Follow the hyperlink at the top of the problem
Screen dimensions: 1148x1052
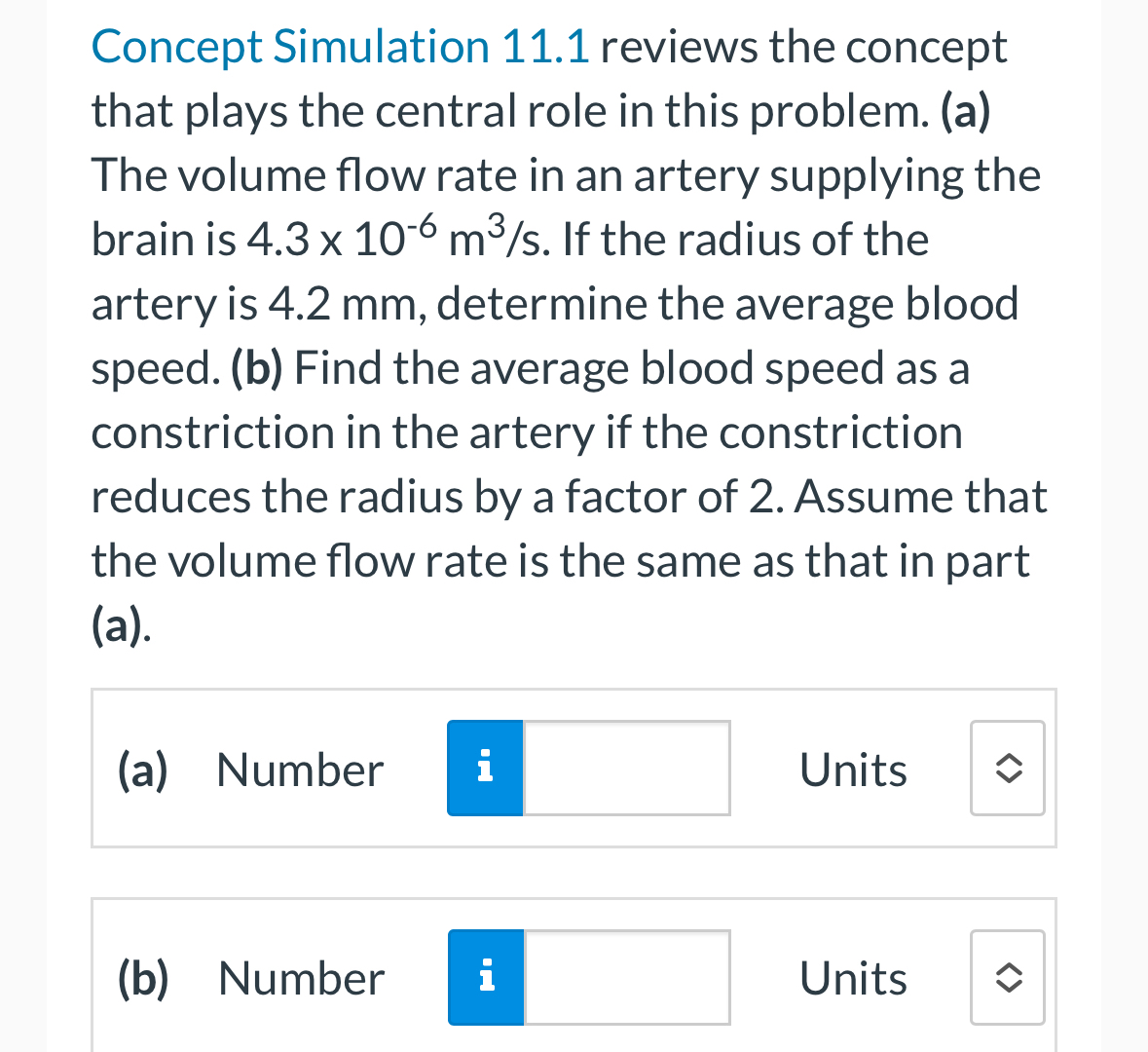340,46
